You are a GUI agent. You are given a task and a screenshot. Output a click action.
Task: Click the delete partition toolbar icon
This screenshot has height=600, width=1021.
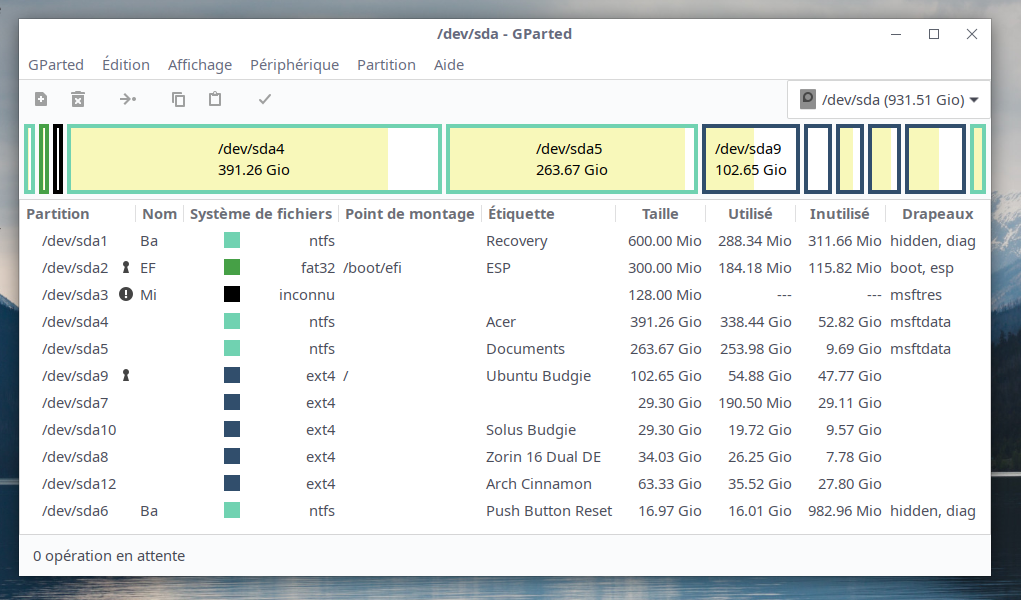point(78,99)
